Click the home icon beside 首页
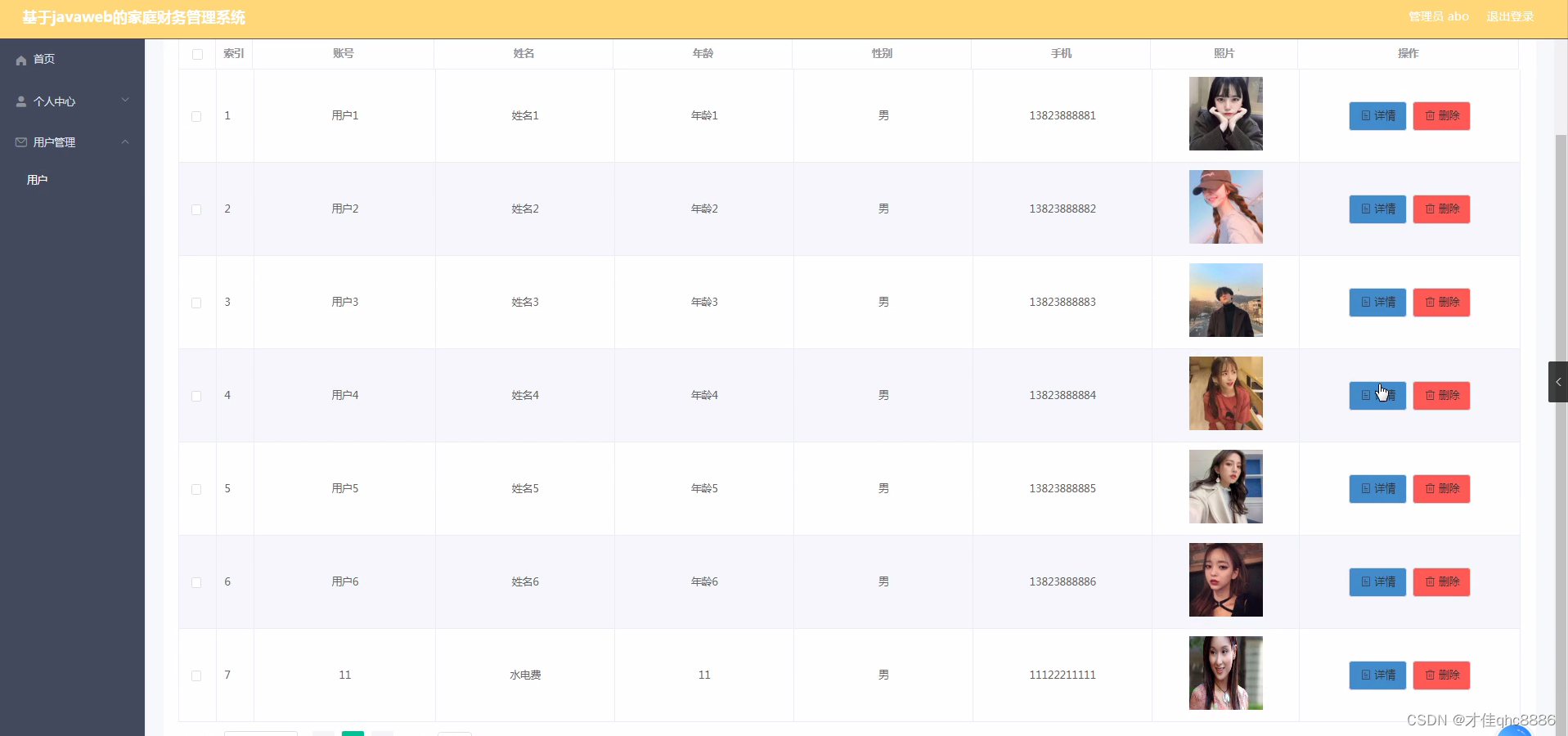The image size is (1568, 736). [x=21, y=60]
